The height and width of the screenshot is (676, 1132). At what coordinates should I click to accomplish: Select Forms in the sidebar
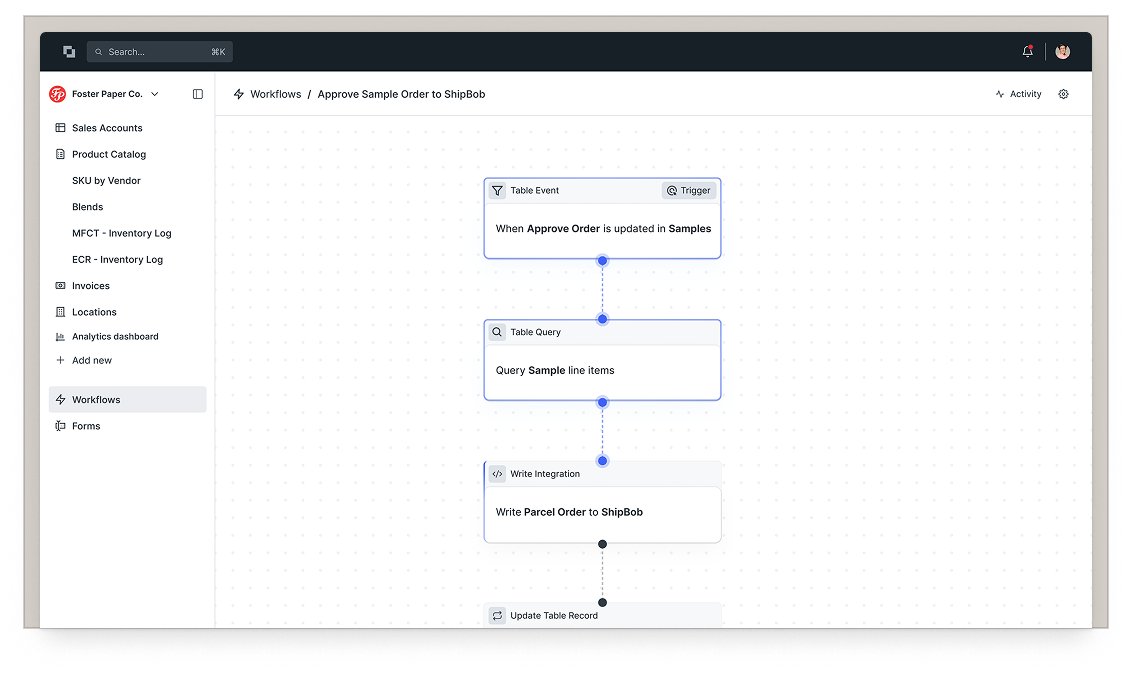(86, 426)
